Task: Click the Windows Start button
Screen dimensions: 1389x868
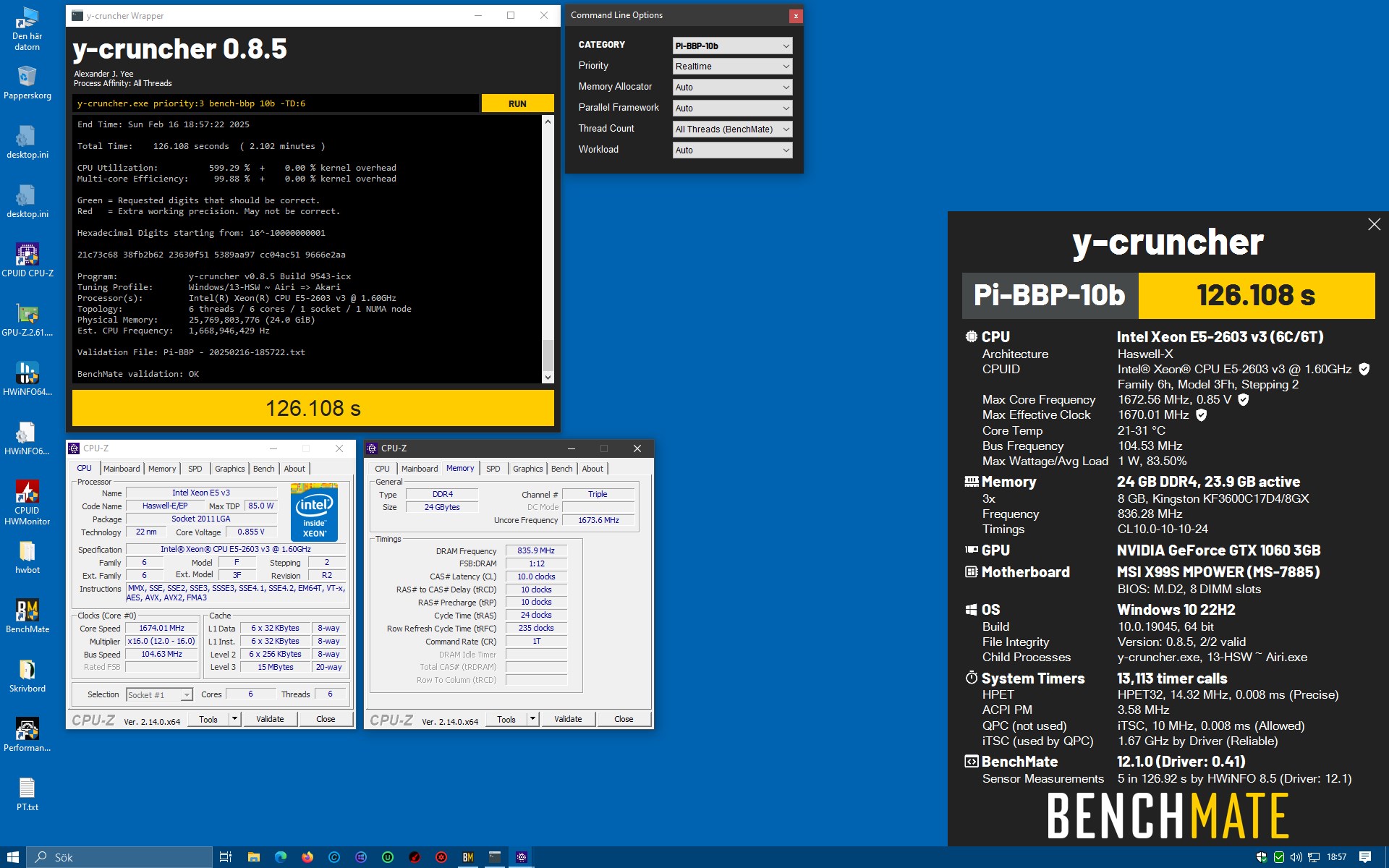Action: click(13, 857)
